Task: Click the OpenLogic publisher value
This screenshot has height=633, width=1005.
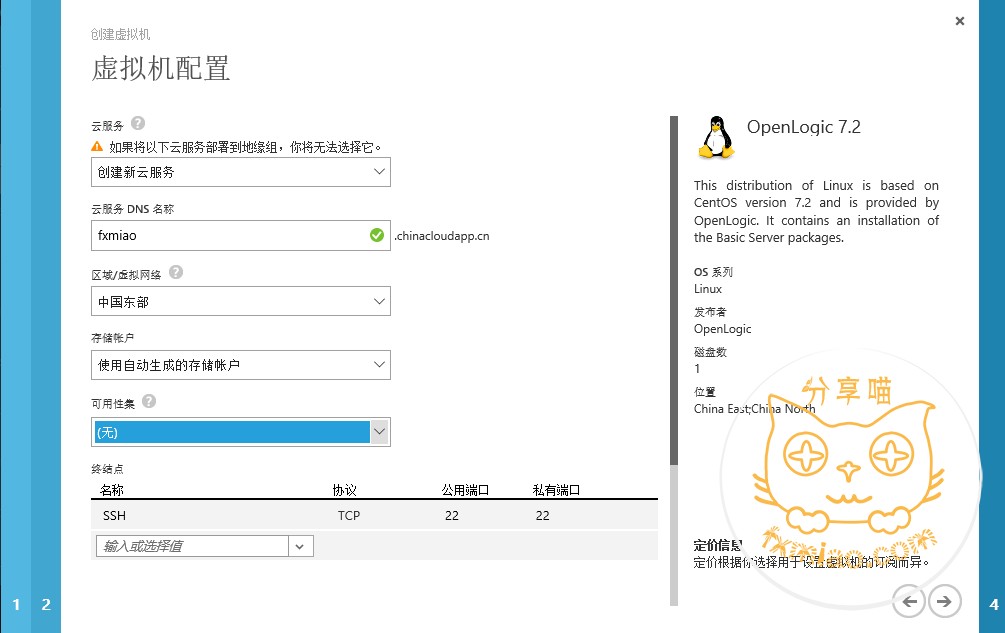Action: 722,329
